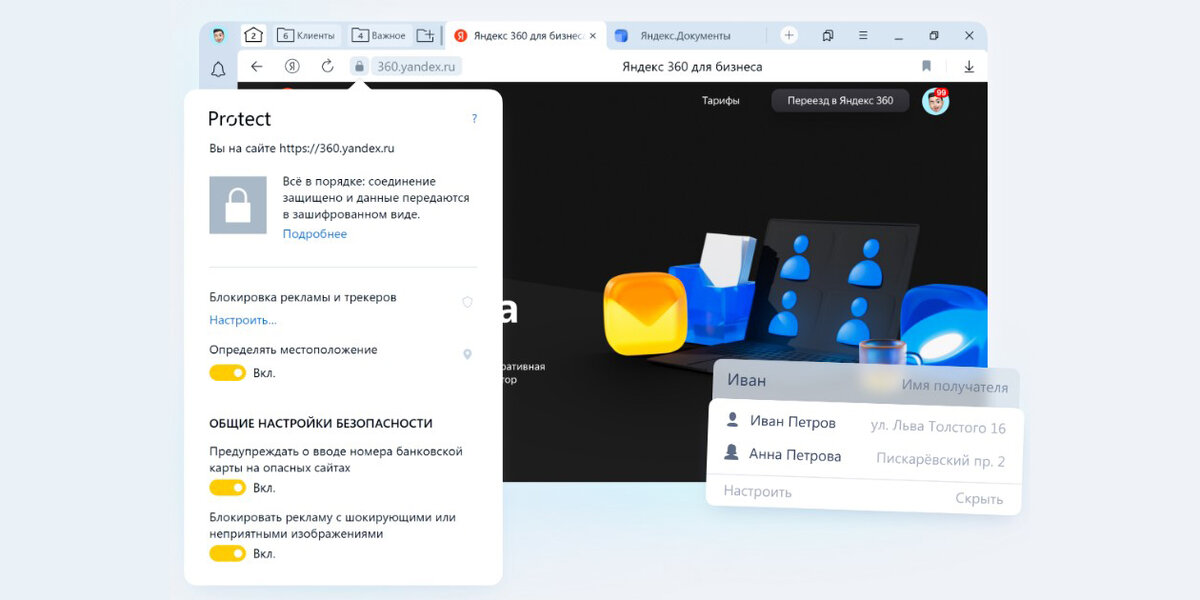This screenshot has width=1200, height=600.
Task: Click the ул. Льва Толстого 16 address
Action: [x=938, y=427]
